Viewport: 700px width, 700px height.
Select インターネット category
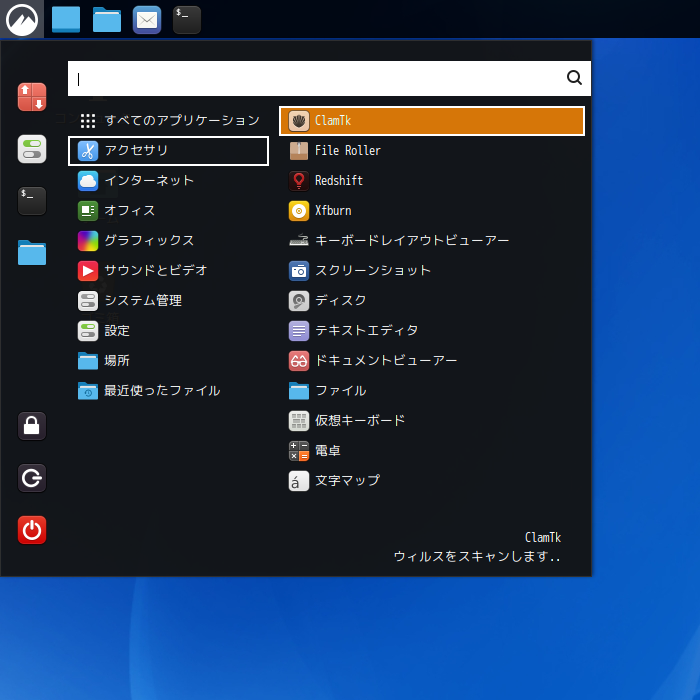coord(168,180)
